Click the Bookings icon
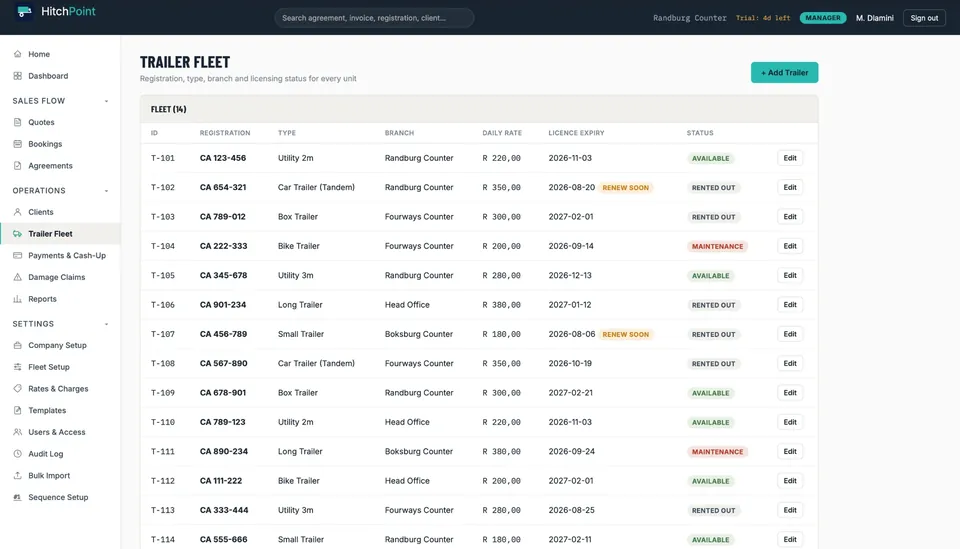This screenshot has width=960, height=549. (17, 144)
